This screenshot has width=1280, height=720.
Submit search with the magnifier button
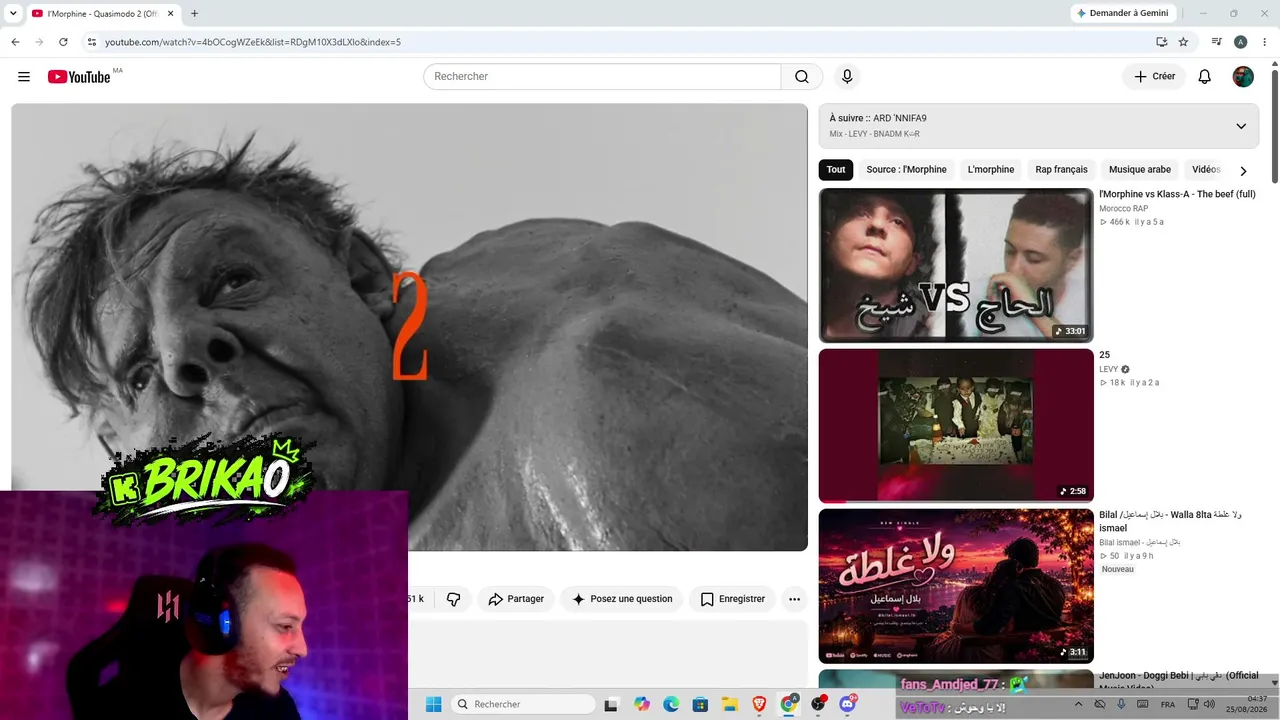pos(802,77)
